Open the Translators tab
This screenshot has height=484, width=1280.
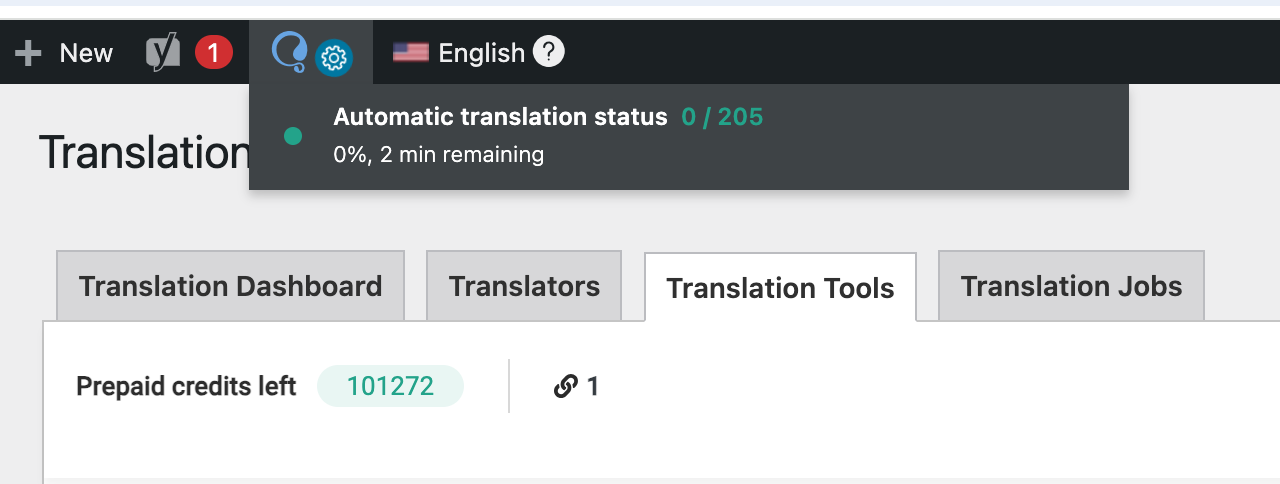[x=524, y=286]
